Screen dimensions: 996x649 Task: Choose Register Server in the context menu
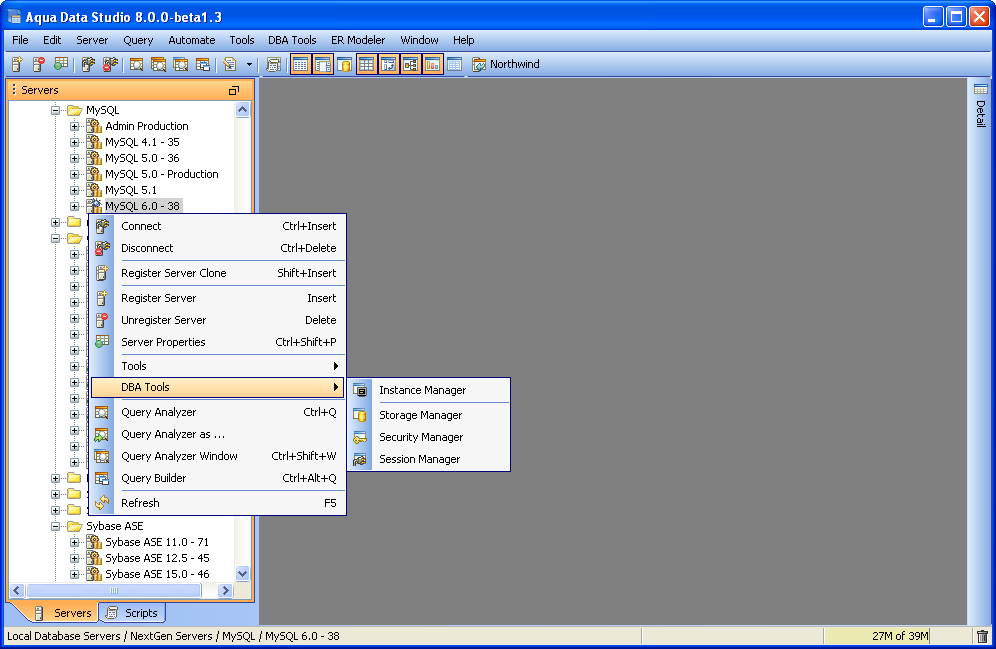[x=218, y=298]
